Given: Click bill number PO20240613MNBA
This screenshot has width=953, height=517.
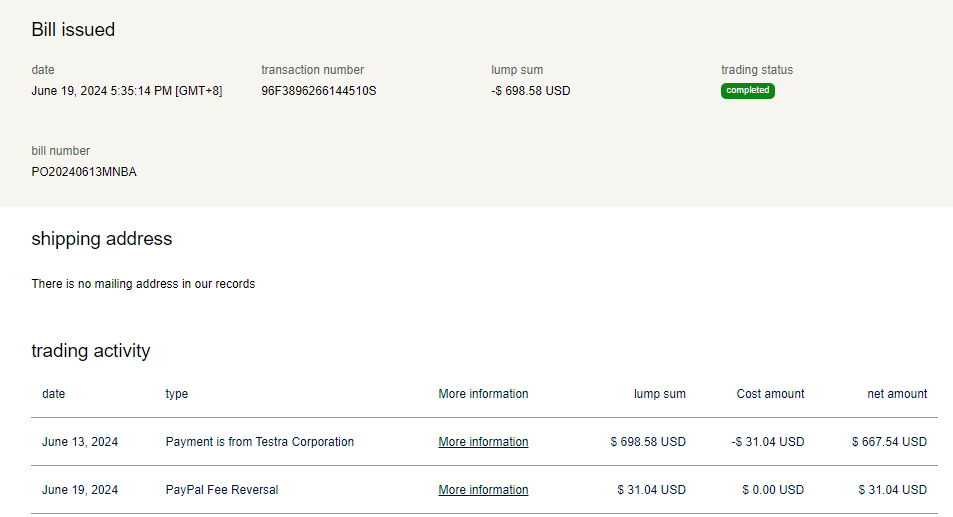Looking at the screenshot, I should pos(84,172).
